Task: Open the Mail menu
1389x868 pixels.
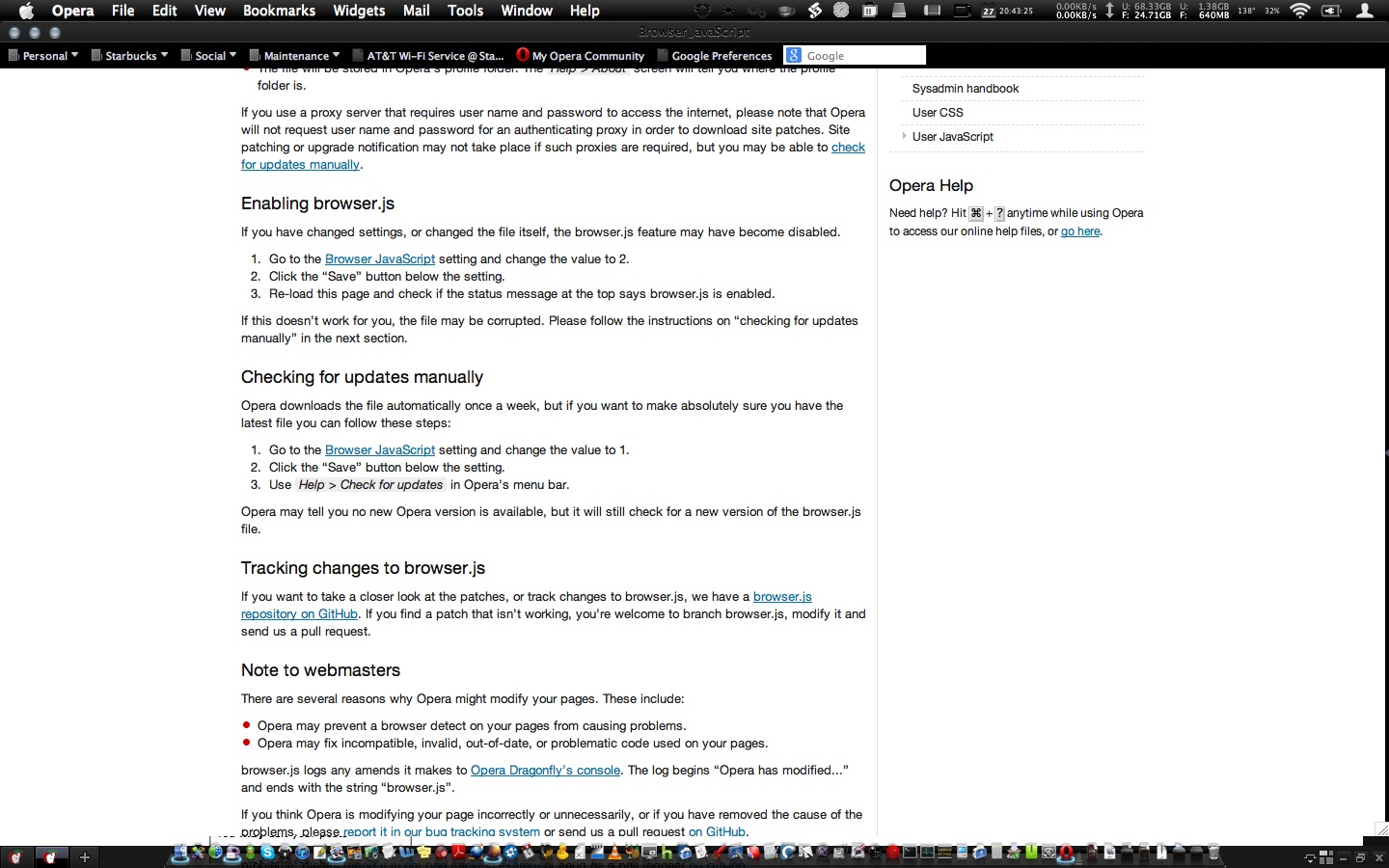Action: coord(416,11)
